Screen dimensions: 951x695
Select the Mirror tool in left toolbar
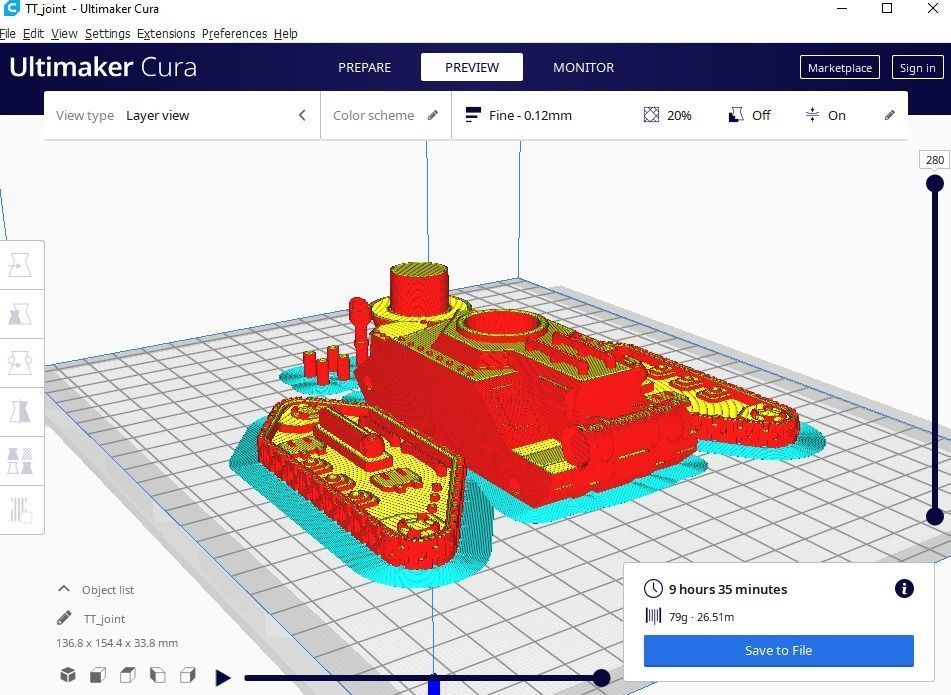point(20,412)
